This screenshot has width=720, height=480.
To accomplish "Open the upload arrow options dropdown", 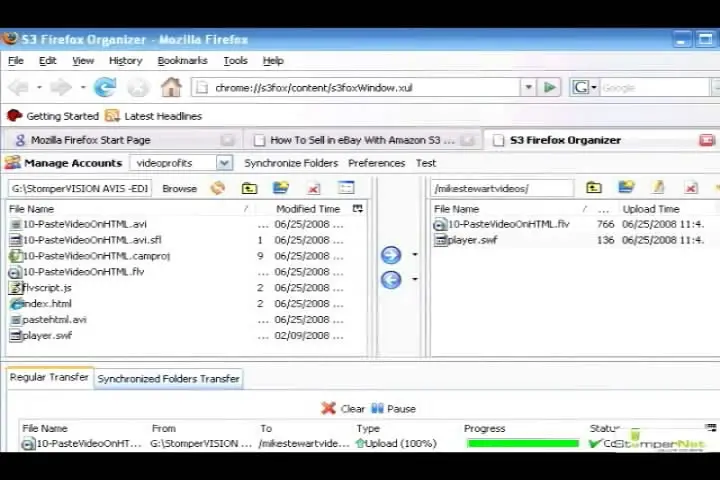I will pos(415,254).
